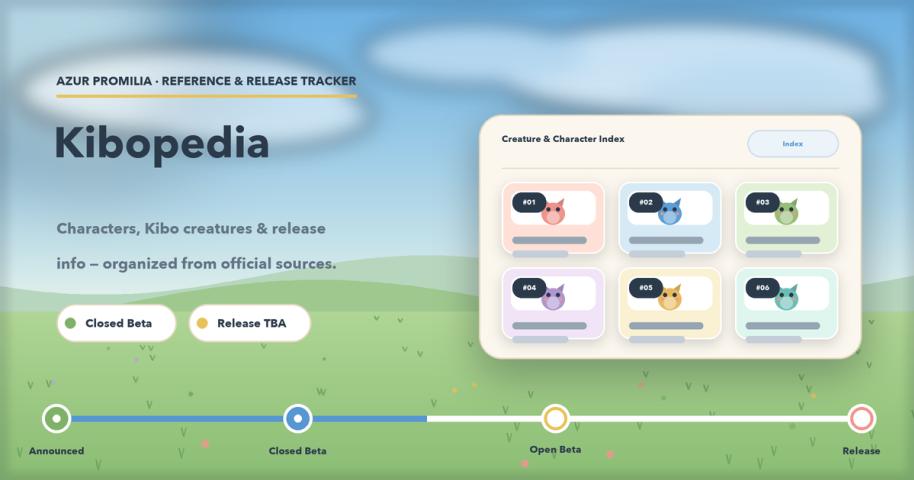Viewport: 914px width, 480px height.
Task: Click the green Announced timeline node
Action: tap(57, 418)
